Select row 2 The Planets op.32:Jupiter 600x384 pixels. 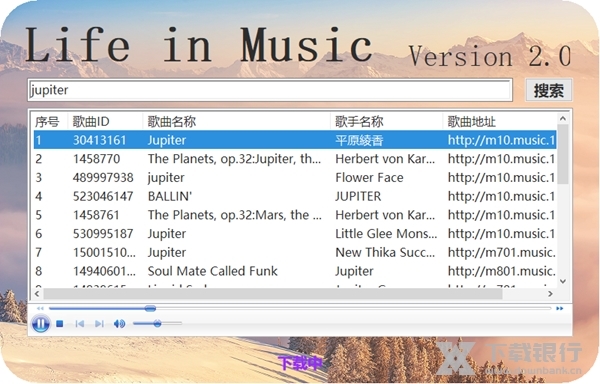coord(295,159)
